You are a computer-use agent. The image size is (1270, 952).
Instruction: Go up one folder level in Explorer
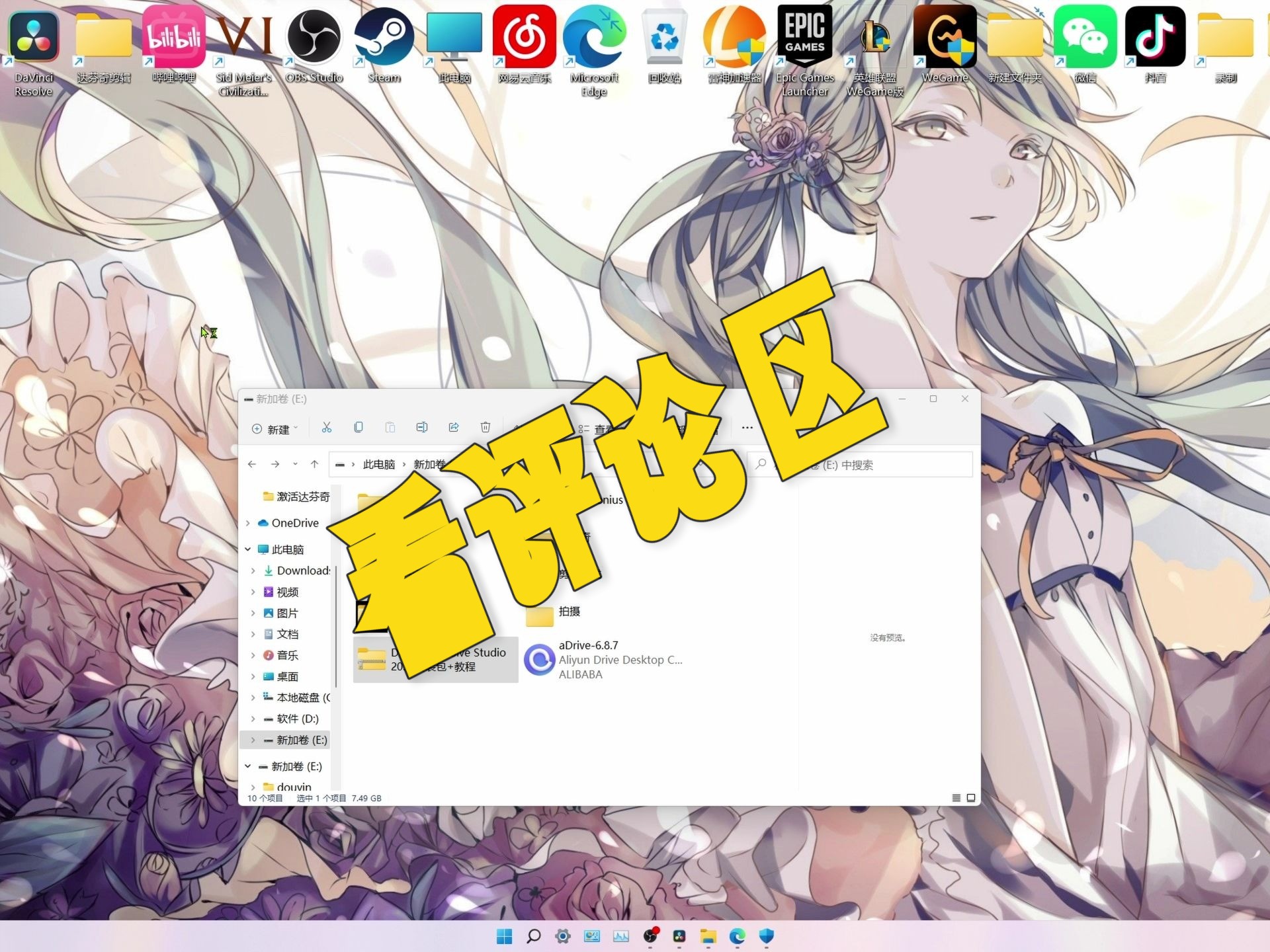(315, 464)
